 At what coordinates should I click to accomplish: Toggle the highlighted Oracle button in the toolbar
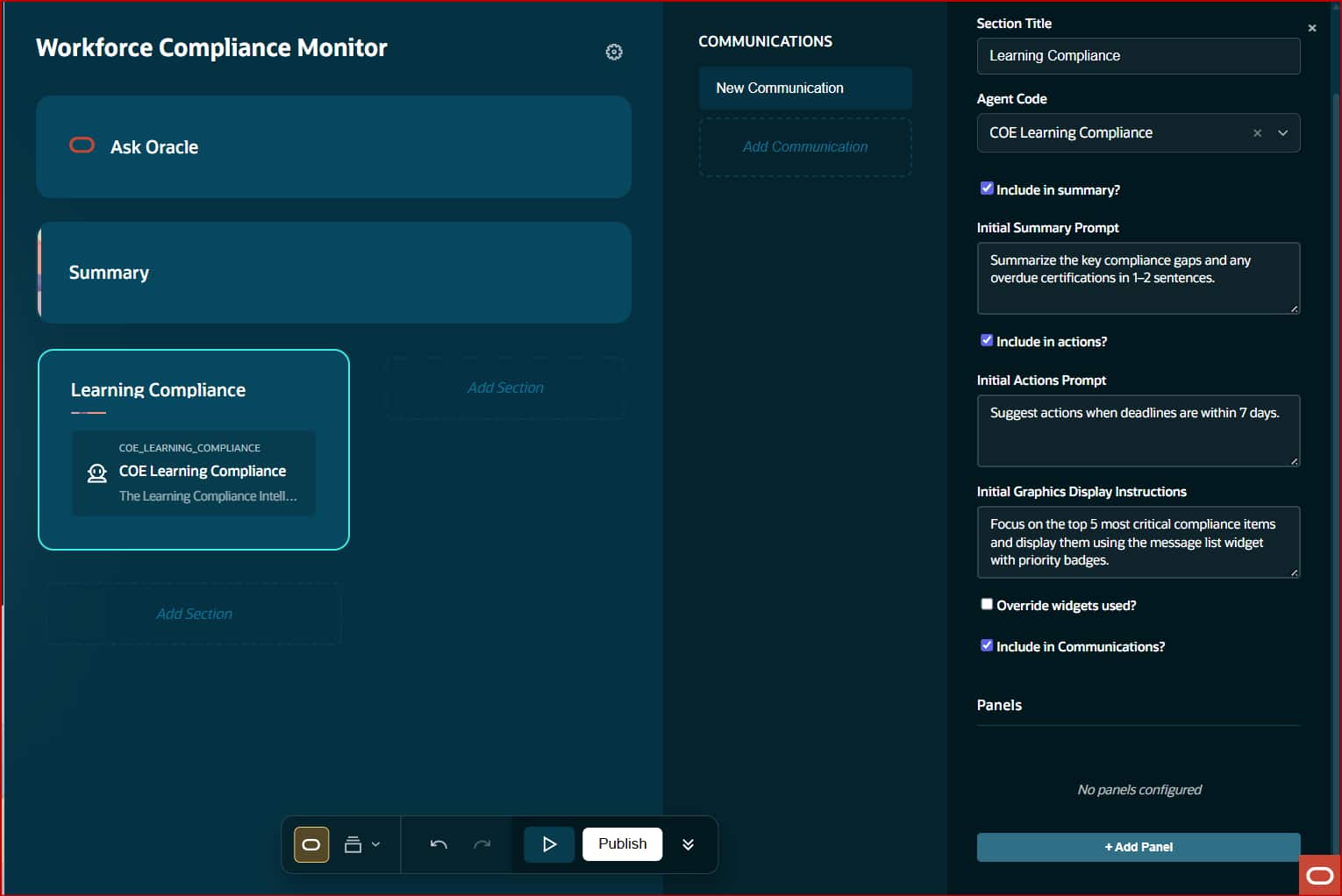click(x=311, y=844)
